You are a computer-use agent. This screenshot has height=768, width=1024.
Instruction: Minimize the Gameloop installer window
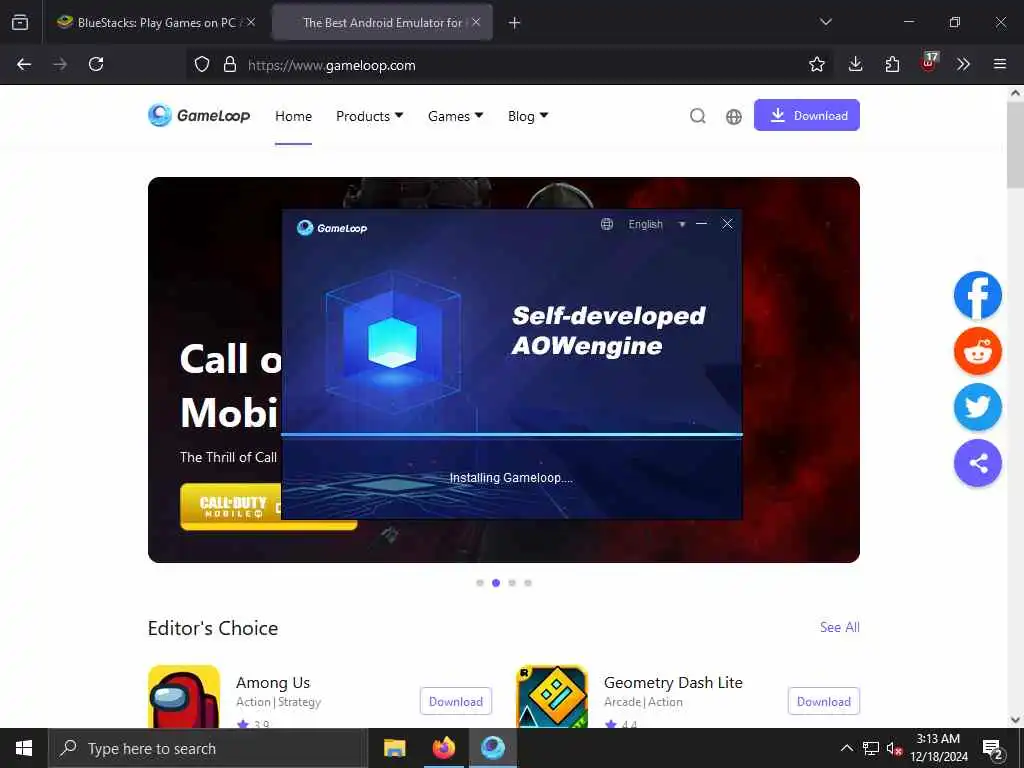click(701, 224)
